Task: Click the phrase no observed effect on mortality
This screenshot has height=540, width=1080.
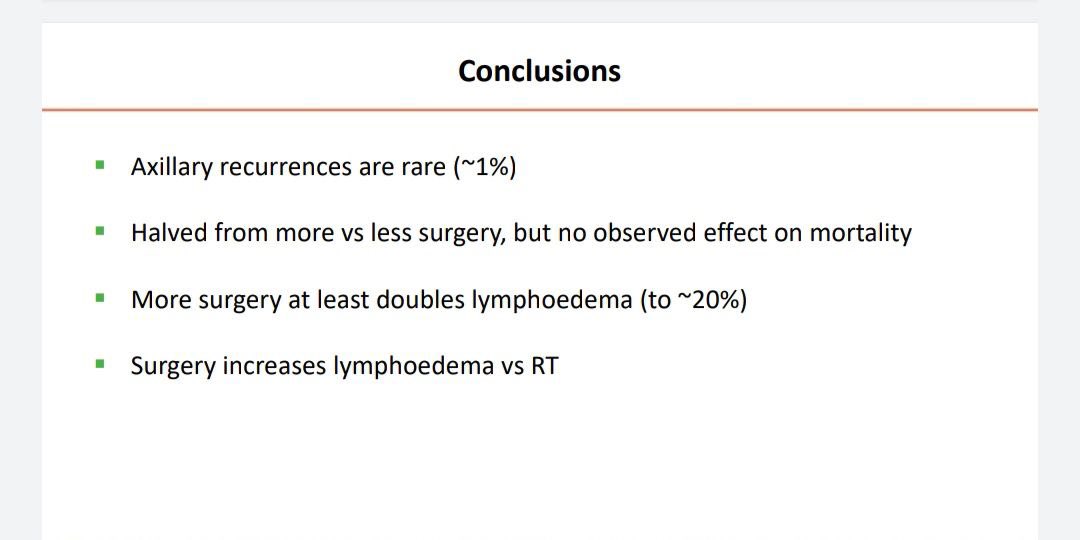Action: click(735, 233)
